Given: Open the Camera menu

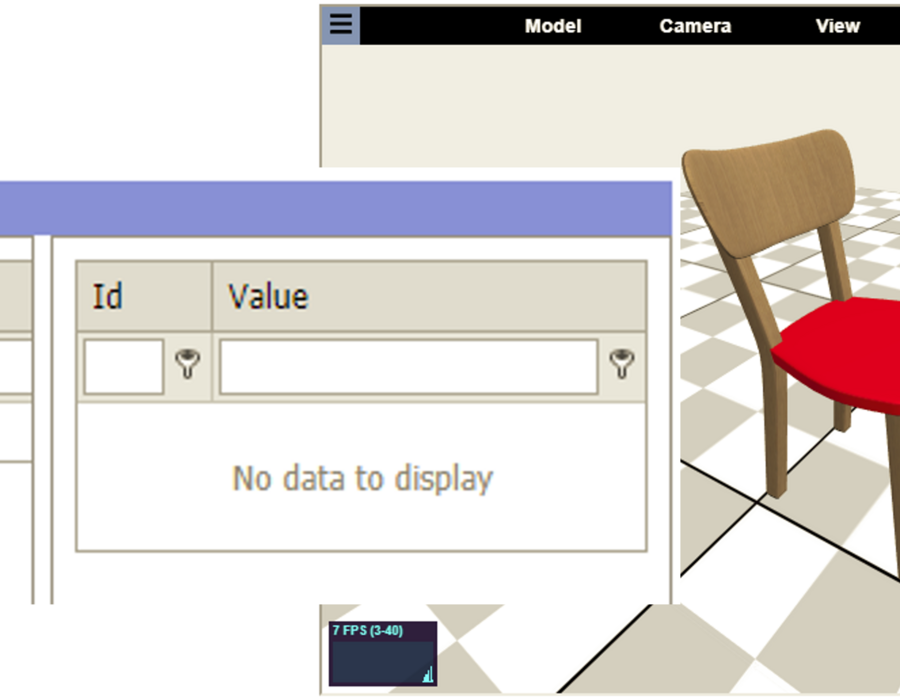Looking at the screenshot, I should coord(695,26).
